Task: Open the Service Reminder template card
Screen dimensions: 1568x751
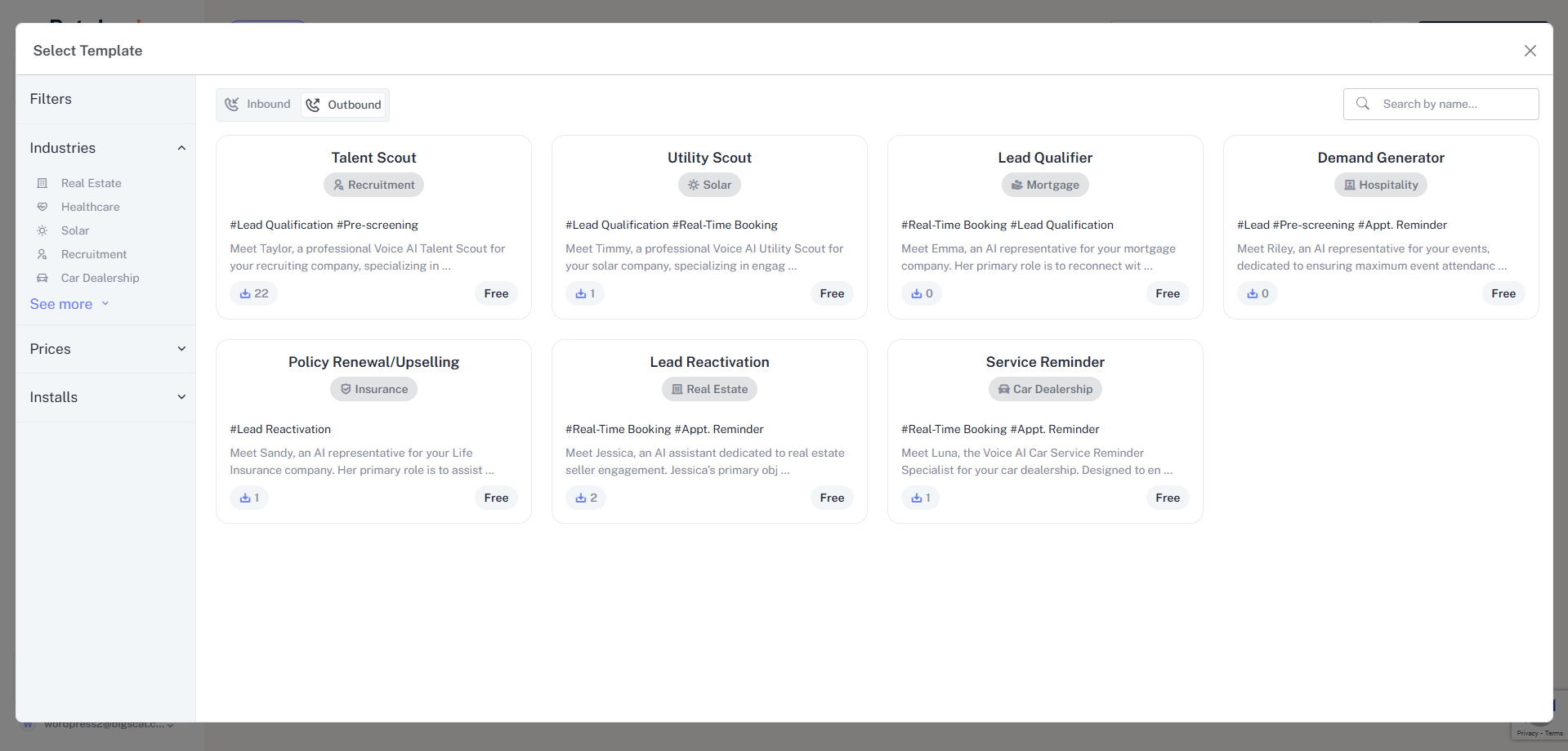Action: 1044,362
